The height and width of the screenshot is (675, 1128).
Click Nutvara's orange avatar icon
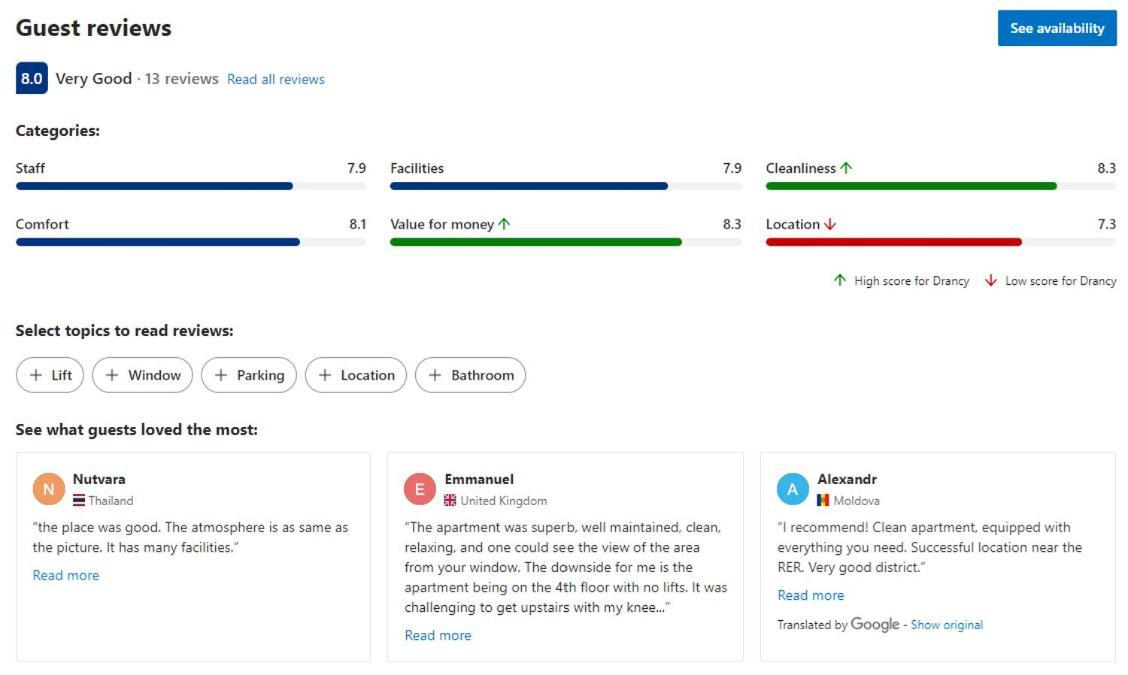(48, 489)
